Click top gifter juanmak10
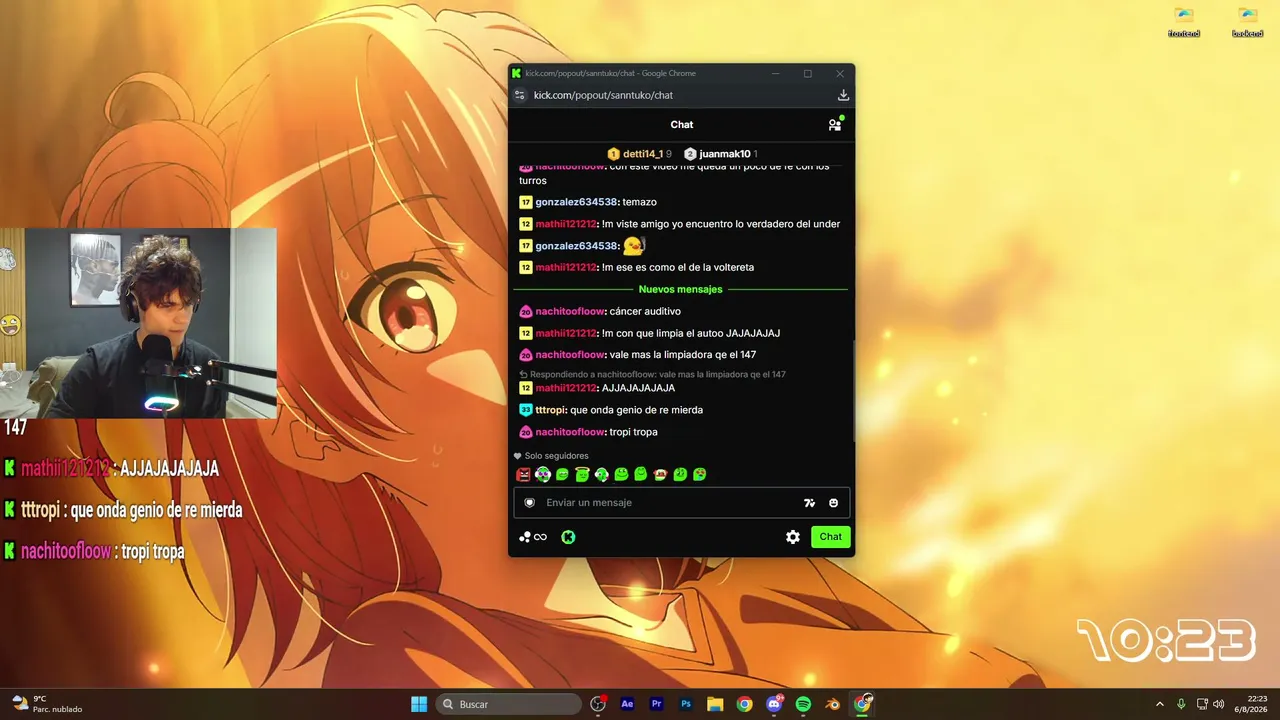The width and height of the screenshot is (1280, 720). (721, 154)
